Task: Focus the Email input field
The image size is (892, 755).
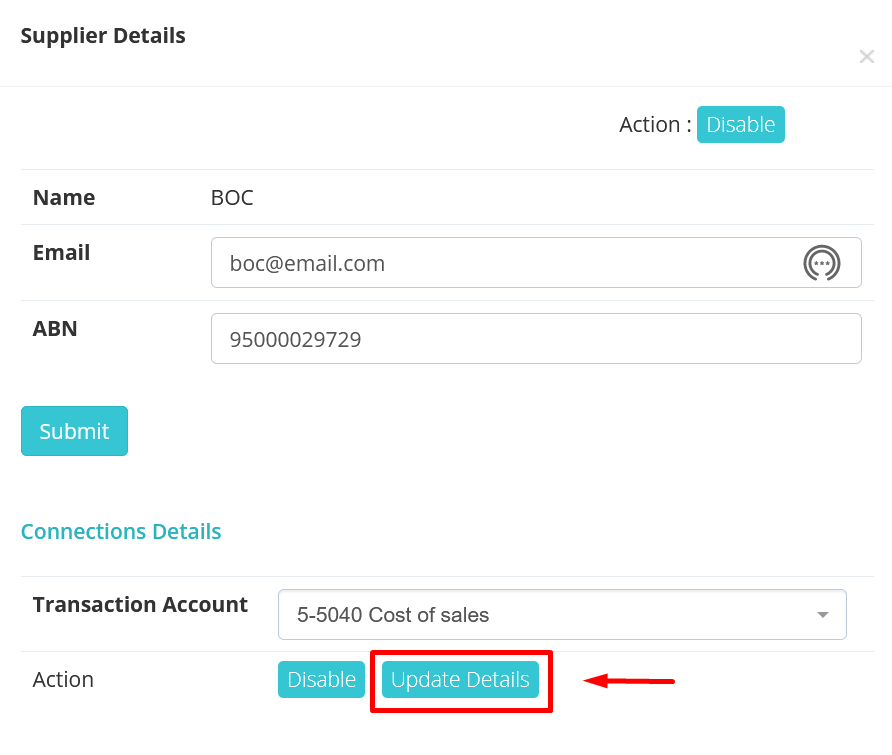Action: click(500, 263)
